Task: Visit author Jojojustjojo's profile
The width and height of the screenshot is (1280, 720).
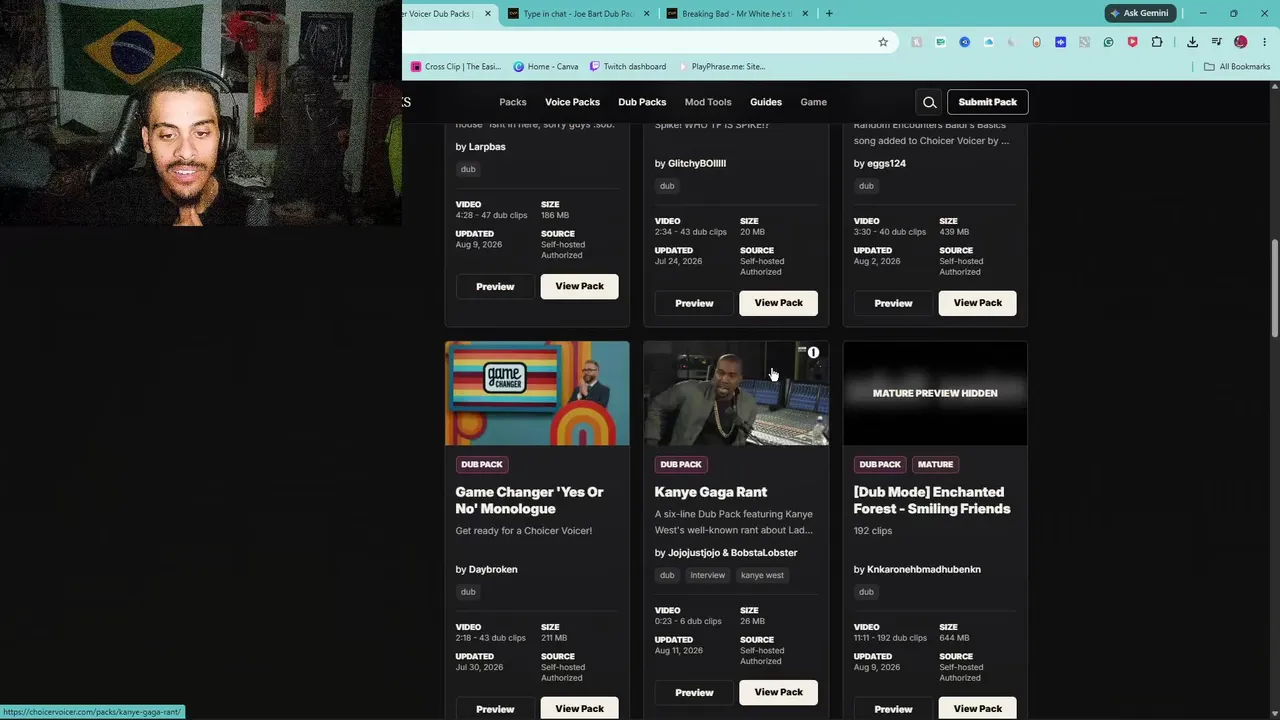Action: coord(694,553)
